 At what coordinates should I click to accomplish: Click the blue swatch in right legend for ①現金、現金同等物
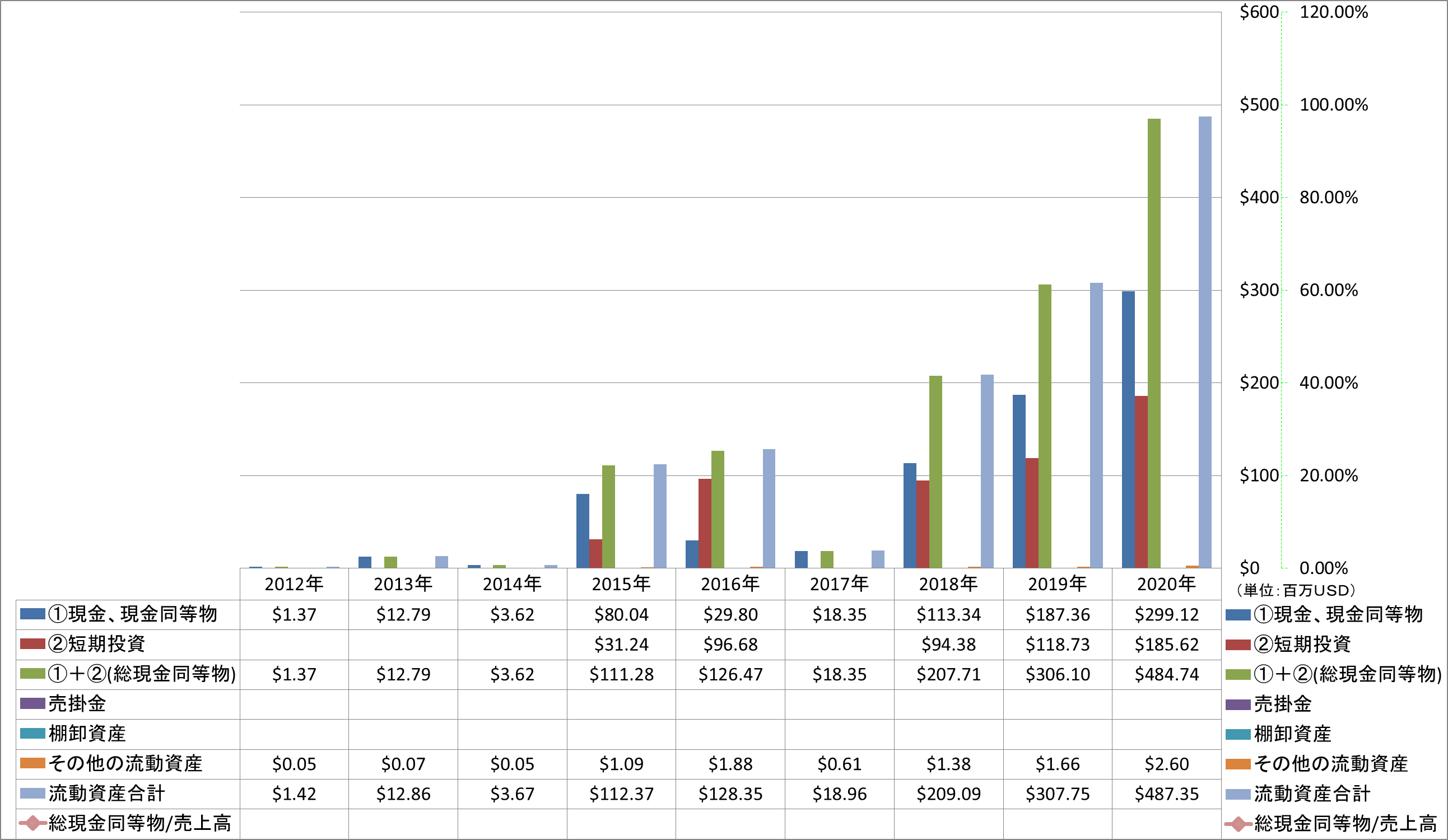(1238, 615)
